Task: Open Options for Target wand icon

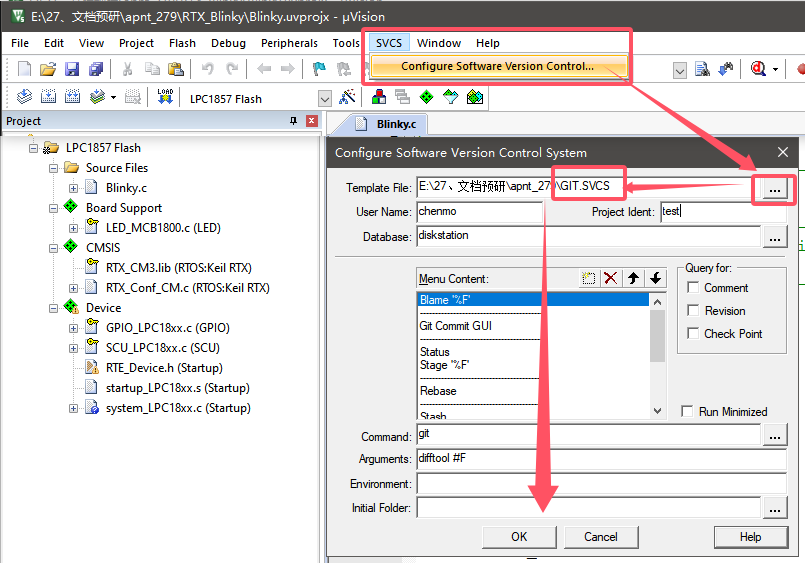Action: pyautogui.click(x=347, y=97)
